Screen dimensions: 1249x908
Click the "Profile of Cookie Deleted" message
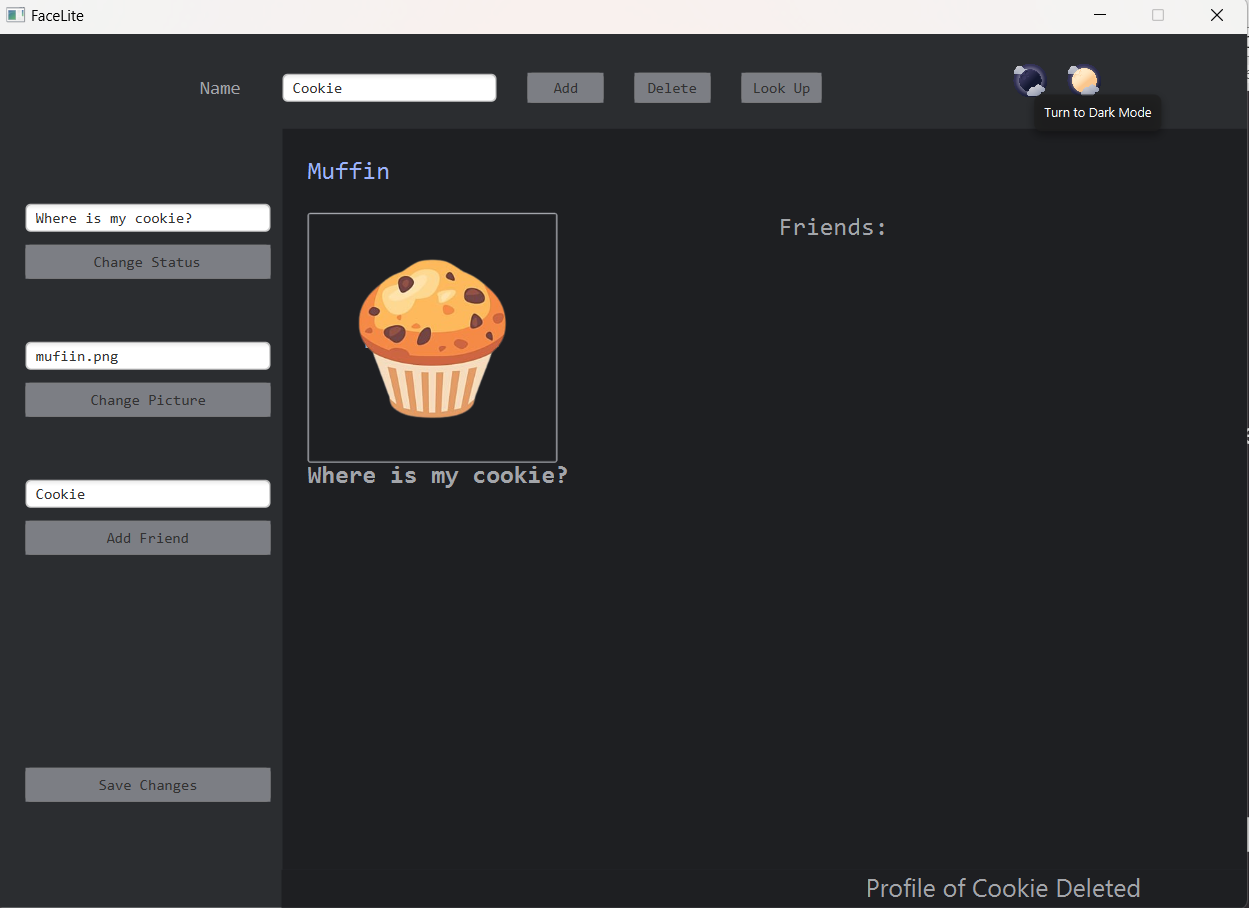pyautogui.click(x=1002, y=888)
